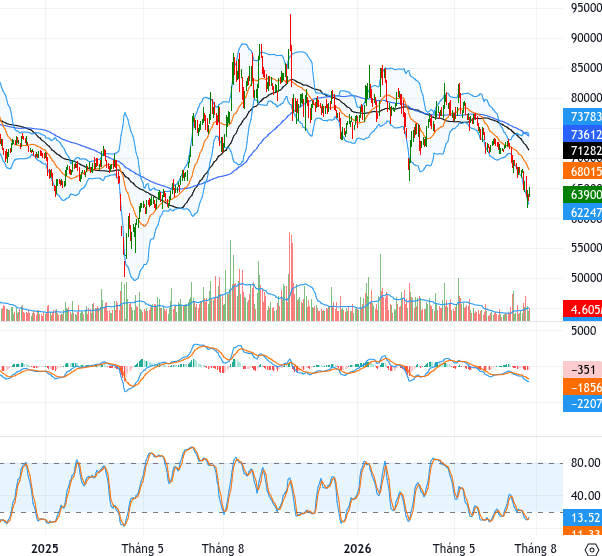
Task: Click the Tháng 5 label following 2026
Action: coord(454,548)
